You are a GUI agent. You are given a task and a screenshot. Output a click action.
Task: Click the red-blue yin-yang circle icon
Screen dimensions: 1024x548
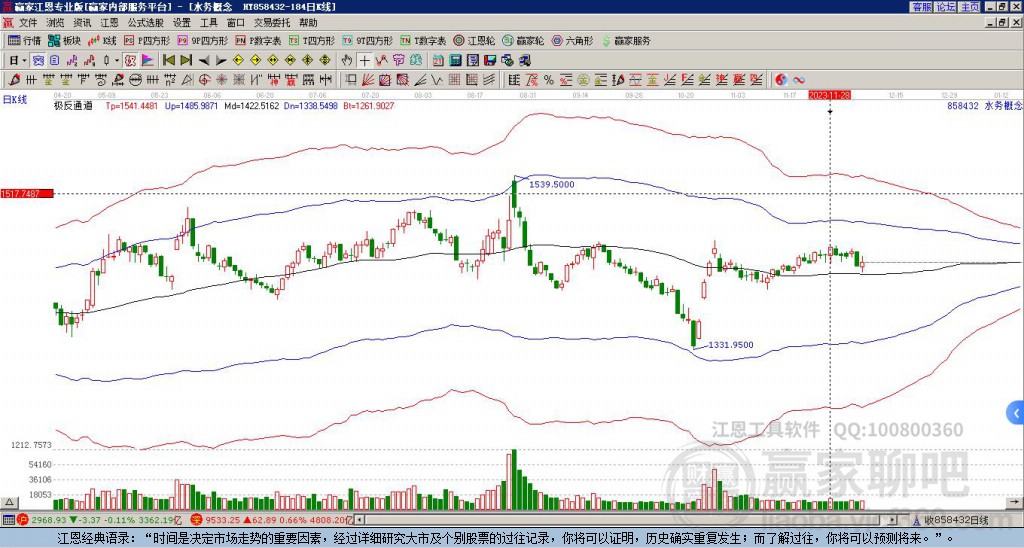pyautogui.click(x=781, y=80)
